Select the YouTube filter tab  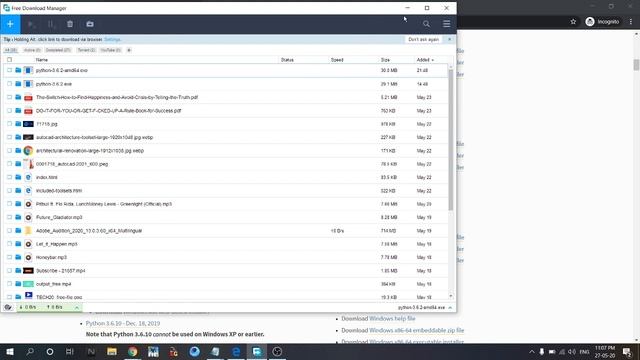[x=111, y=50]
